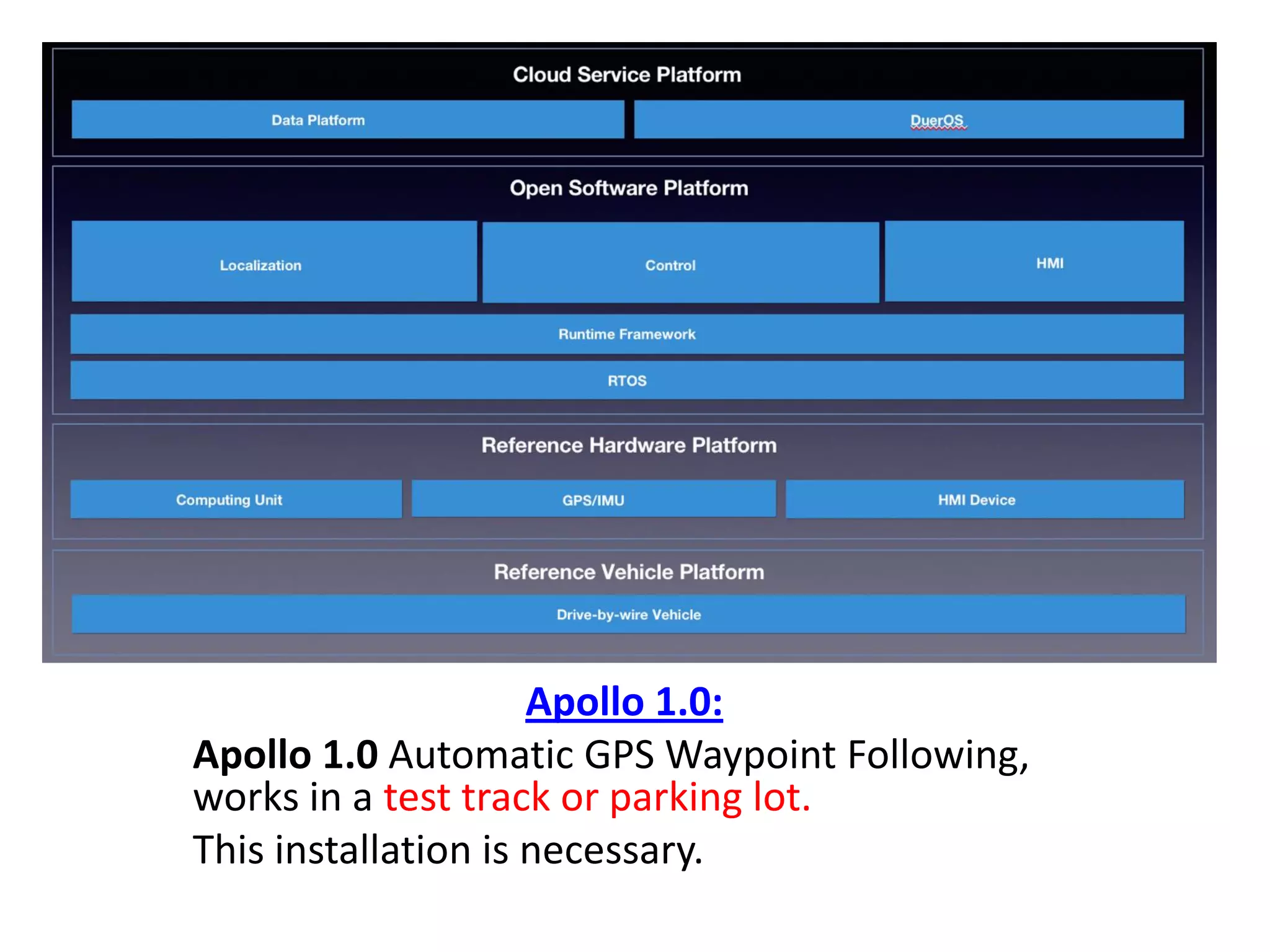Select the Computing Unit block

[x=236, y=499]
